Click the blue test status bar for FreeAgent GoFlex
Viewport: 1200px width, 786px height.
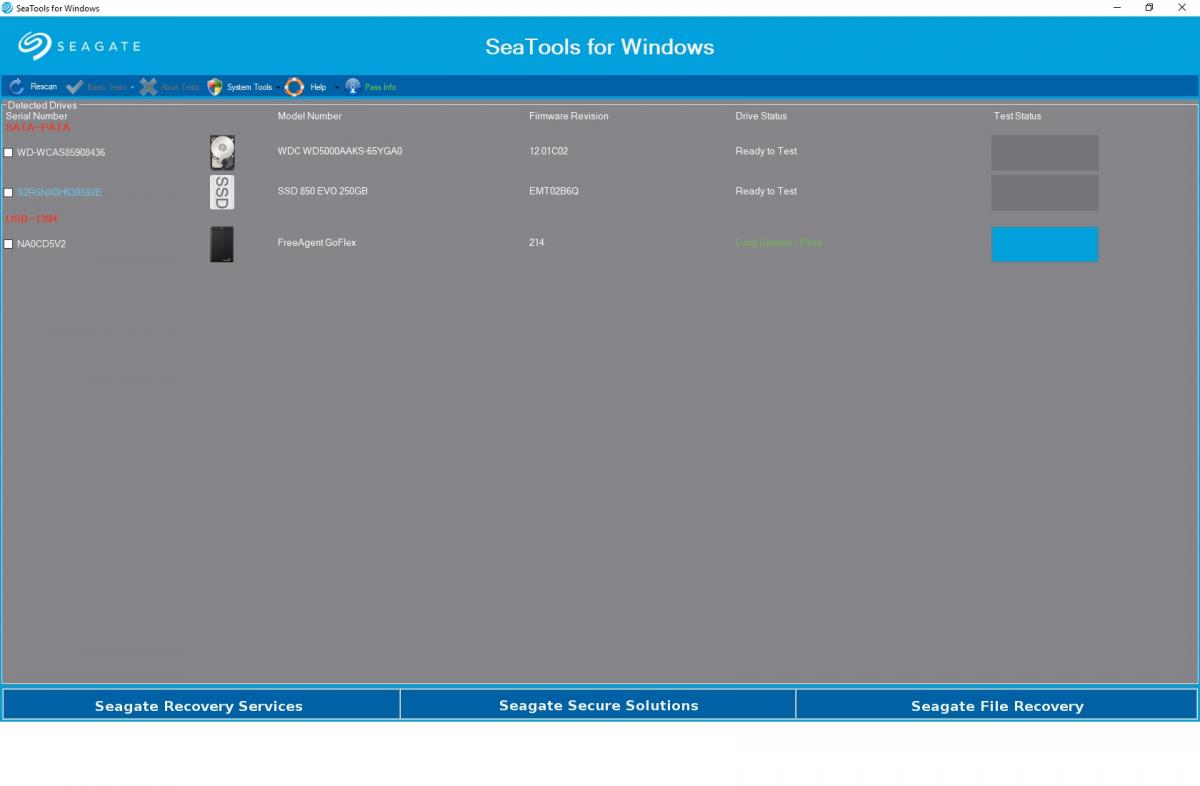[x=1045, y=244]
